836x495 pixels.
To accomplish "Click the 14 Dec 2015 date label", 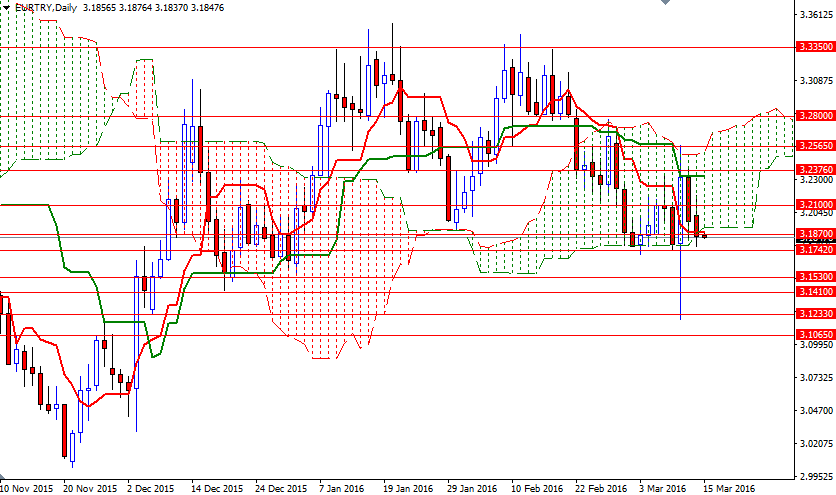I will (218, 489).
